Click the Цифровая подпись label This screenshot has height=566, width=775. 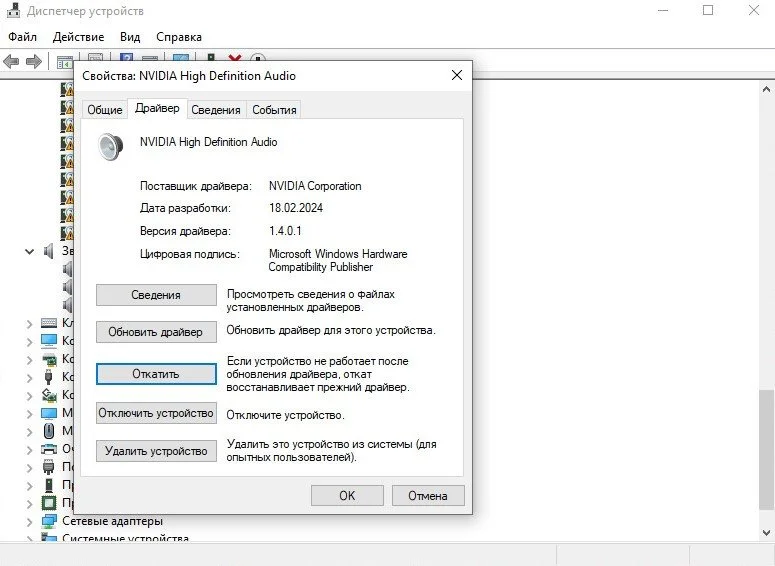click(x=189, y=254)
